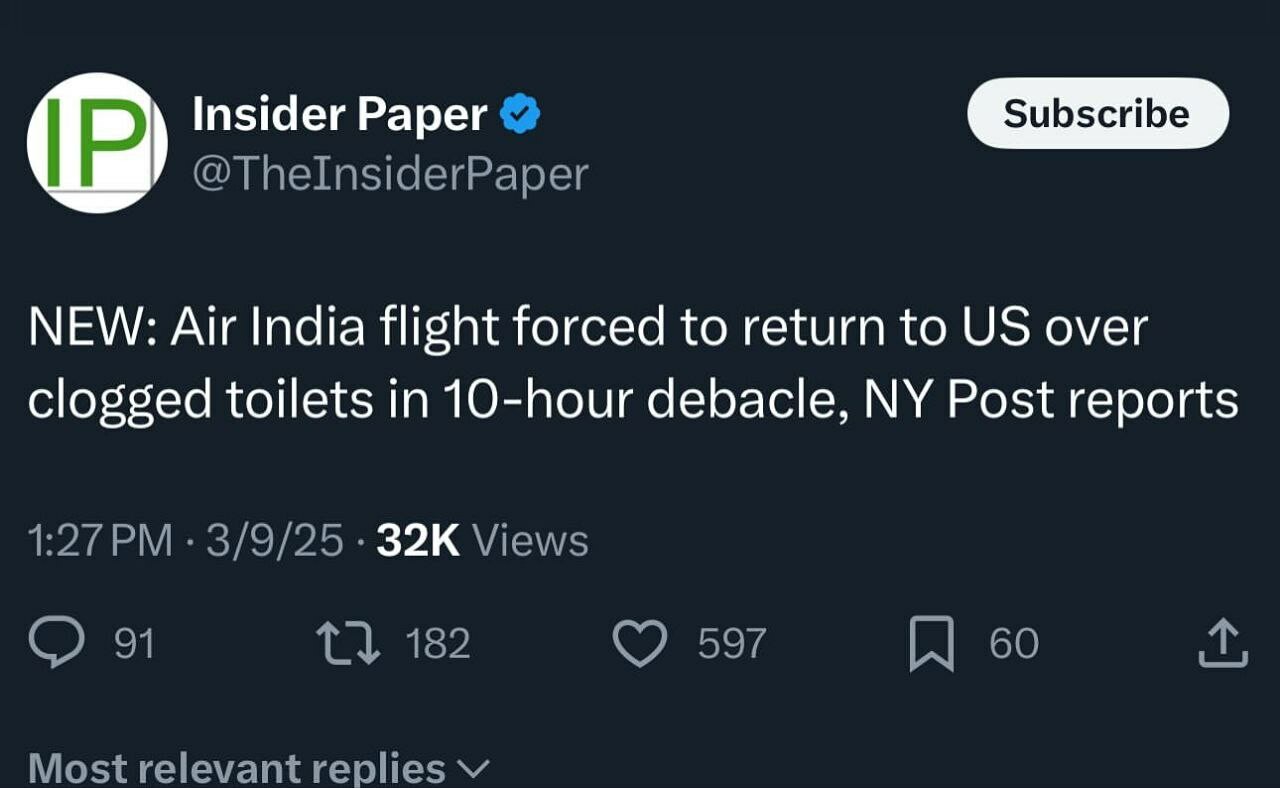
Task: Bookmark the tweet with bookmark icon
Action: pyautogui.click(x=931, y=644)
